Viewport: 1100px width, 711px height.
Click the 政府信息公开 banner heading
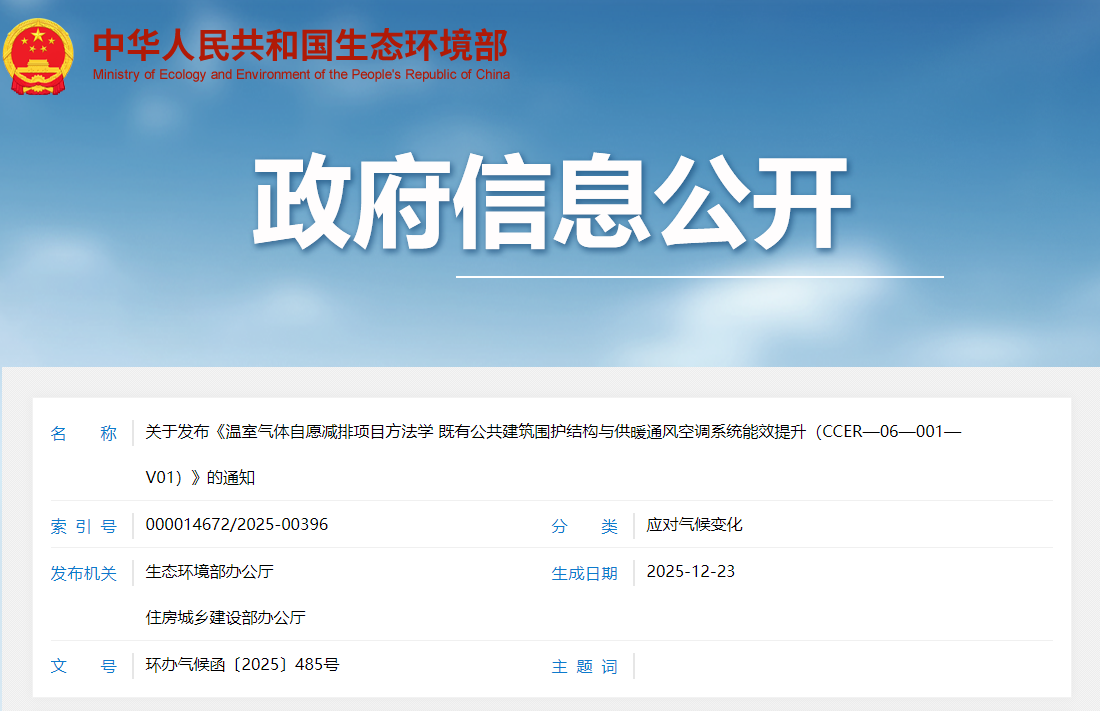click(x=551, y=203)
